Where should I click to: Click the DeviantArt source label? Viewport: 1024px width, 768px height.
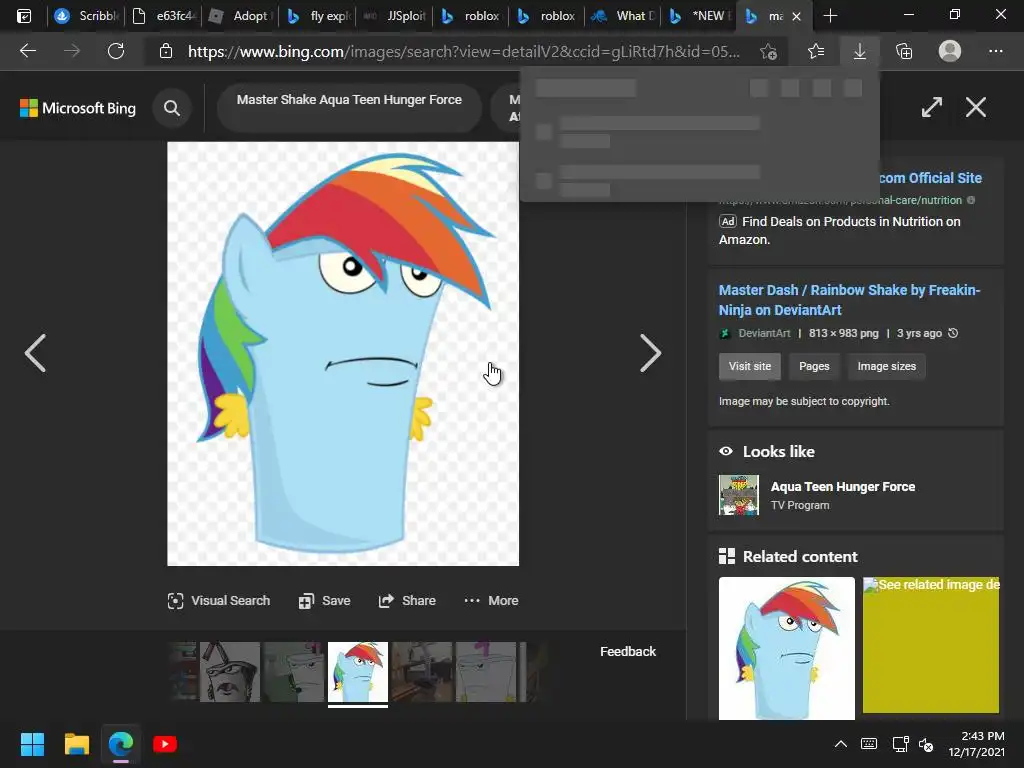[x=764, y=333]
